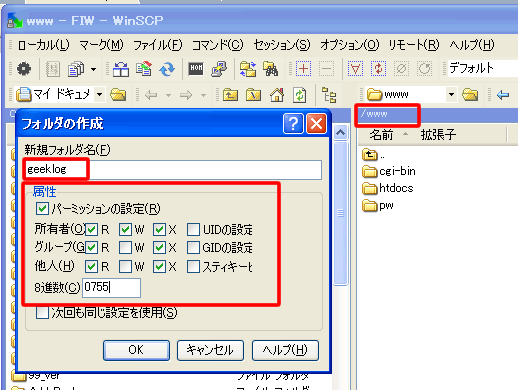
Task: Open the マイ ドキュメ drive dropdown
Action: pos(99,95)
